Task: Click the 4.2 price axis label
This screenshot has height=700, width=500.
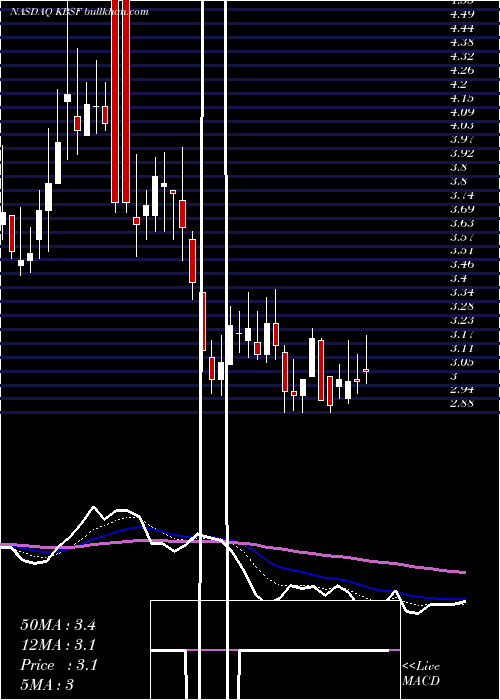Action: click(x=459, y=84)
